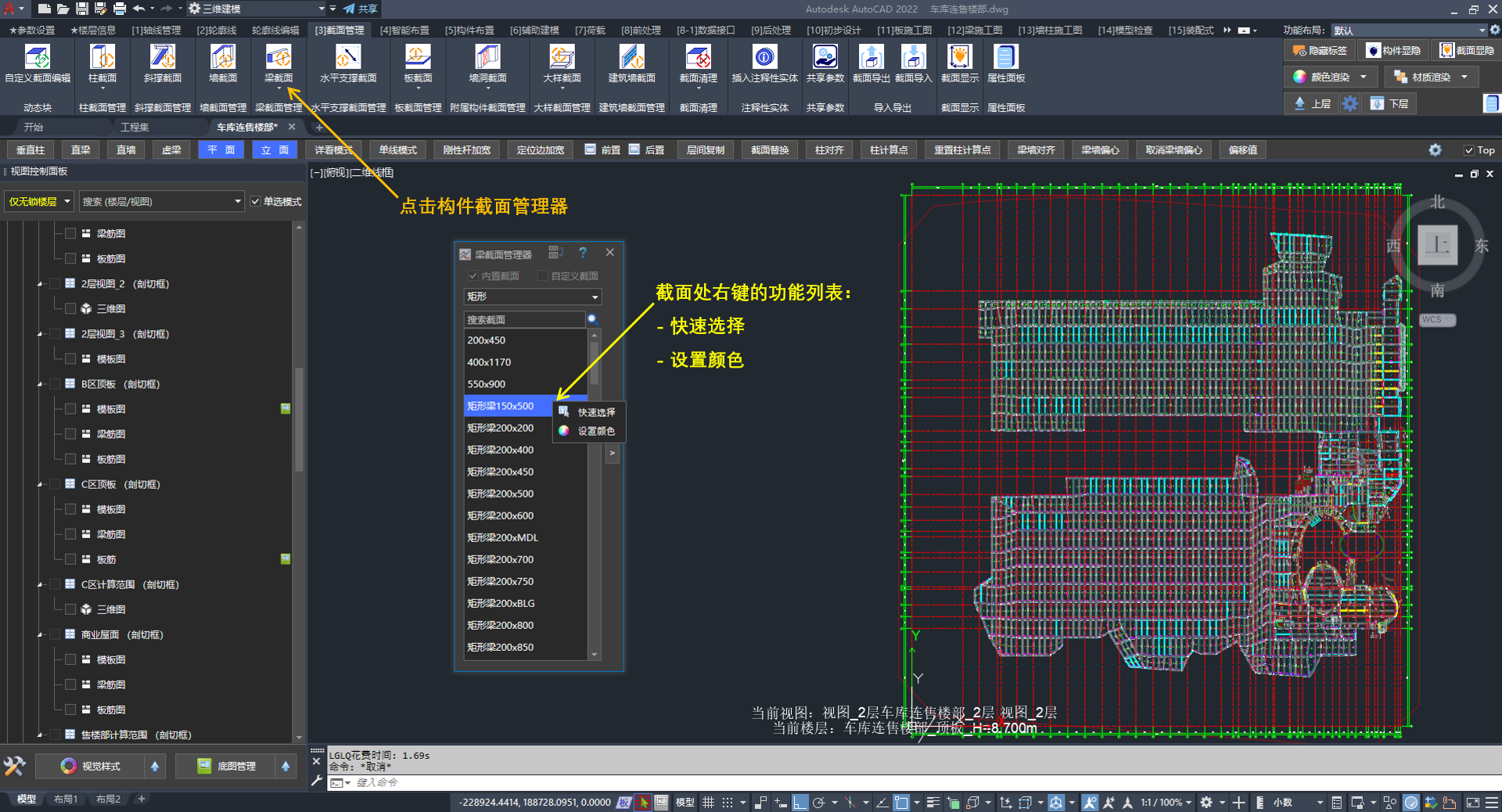Choose 设置颜色 color option in context menu
Viewport: 1502px width, 812px height.
click(x=596, y=431)
